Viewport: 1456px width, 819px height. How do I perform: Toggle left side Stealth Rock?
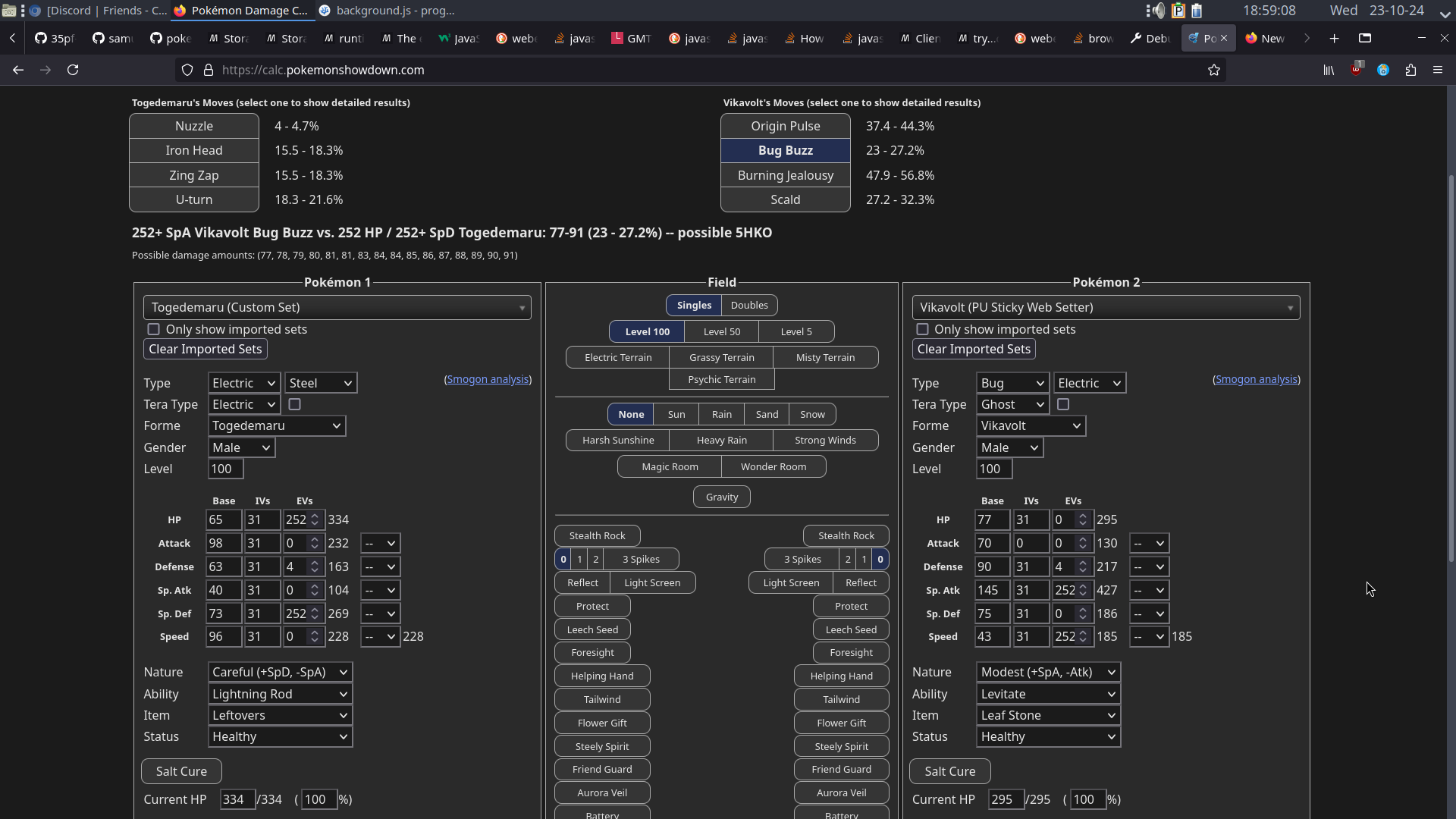tap(598, 535)
